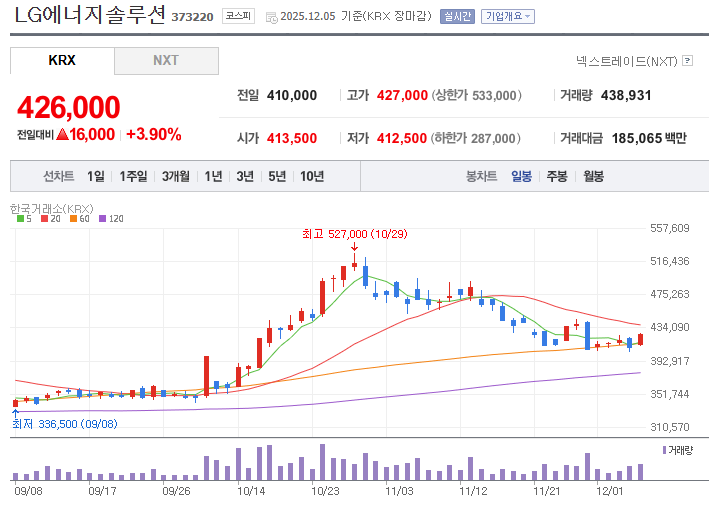This screenshot has height=506, width=709.
Task: Open the 넥스트레이드(NXT) help icon
Action: (687, 61)
